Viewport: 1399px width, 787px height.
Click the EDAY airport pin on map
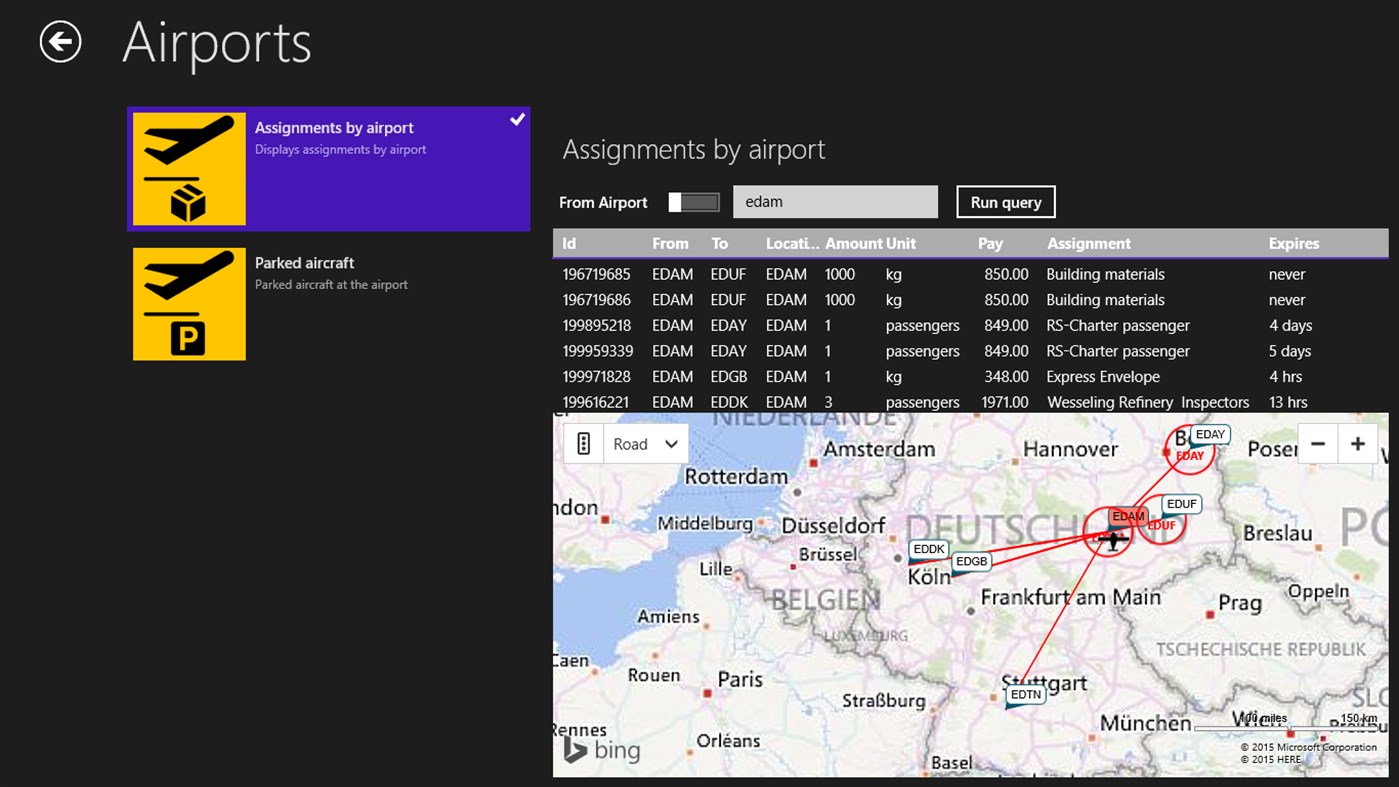pyautogui.click(x=1210, y=435)
